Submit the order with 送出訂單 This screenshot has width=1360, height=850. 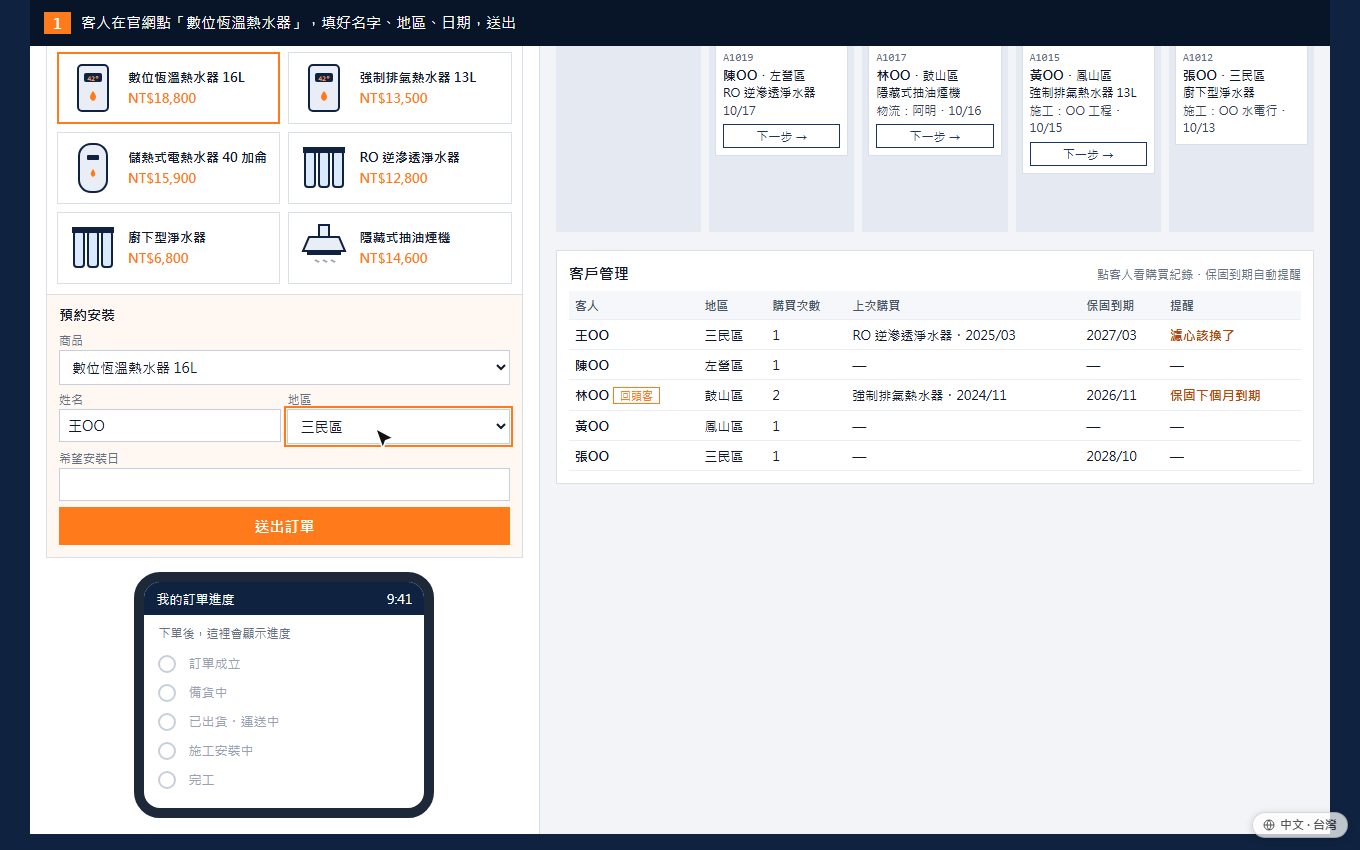click(x=284, y=526)
